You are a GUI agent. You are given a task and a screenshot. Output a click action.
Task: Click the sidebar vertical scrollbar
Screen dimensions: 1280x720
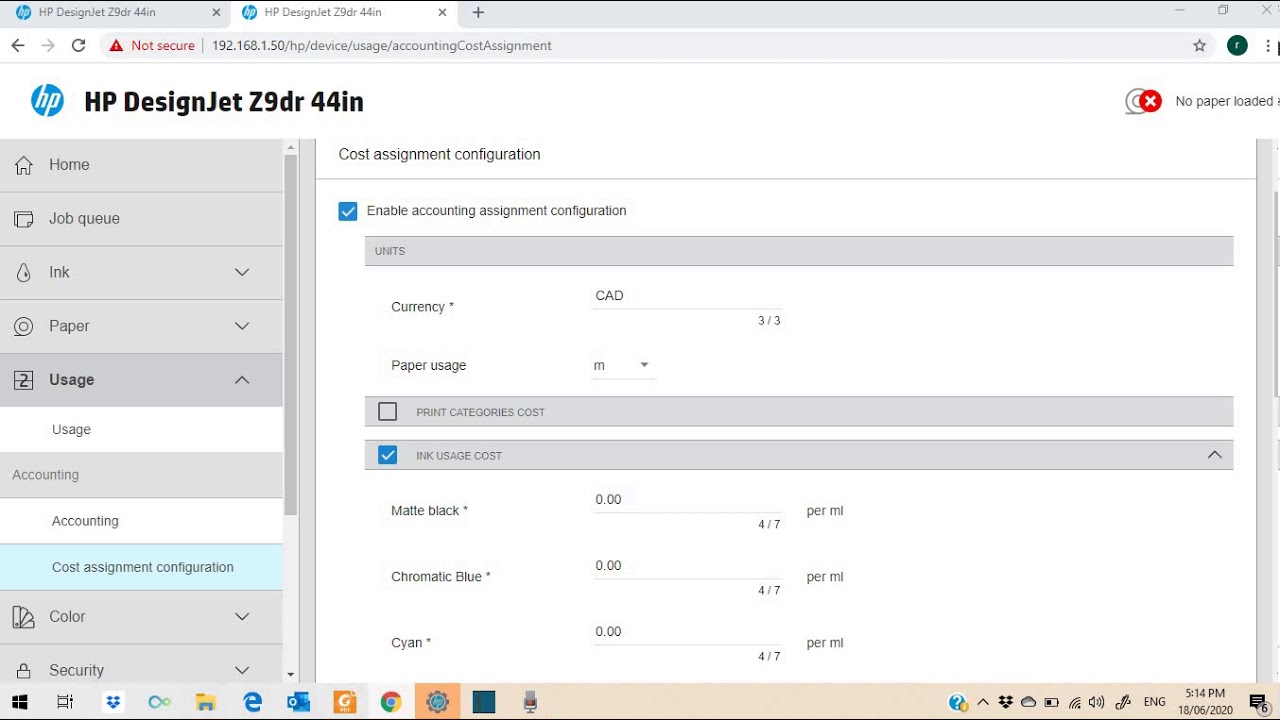coord(291,335)
